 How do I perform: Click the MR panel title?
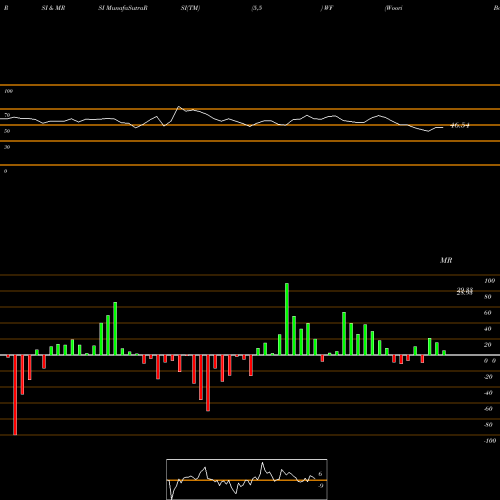point(446,260)
